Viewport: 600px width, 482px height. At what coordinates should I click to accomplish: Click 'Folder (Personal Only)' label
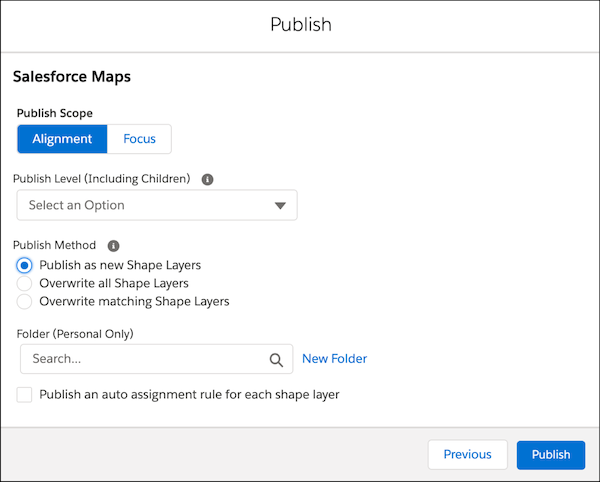coord(75,334)
